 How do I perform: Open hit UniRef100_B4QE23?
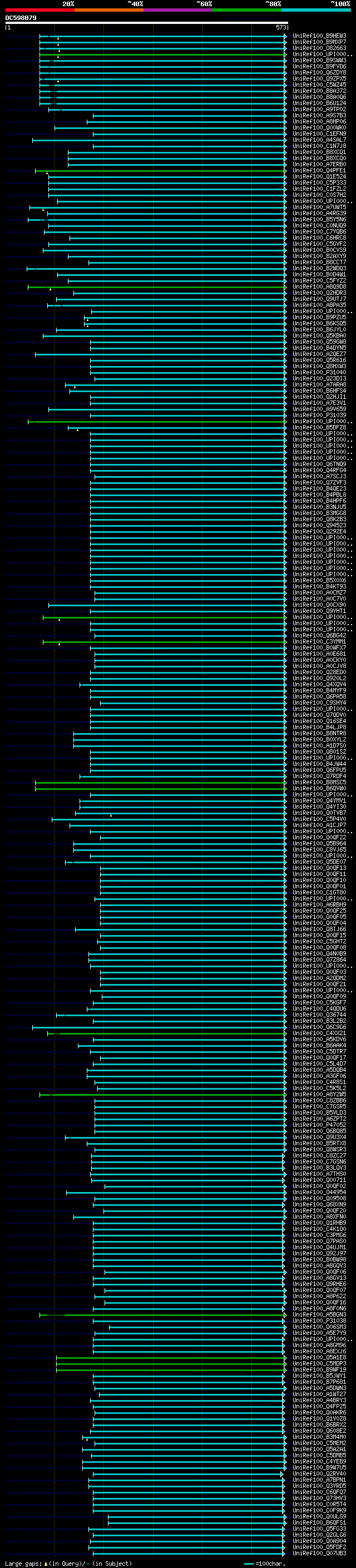[x=319, y=489]
